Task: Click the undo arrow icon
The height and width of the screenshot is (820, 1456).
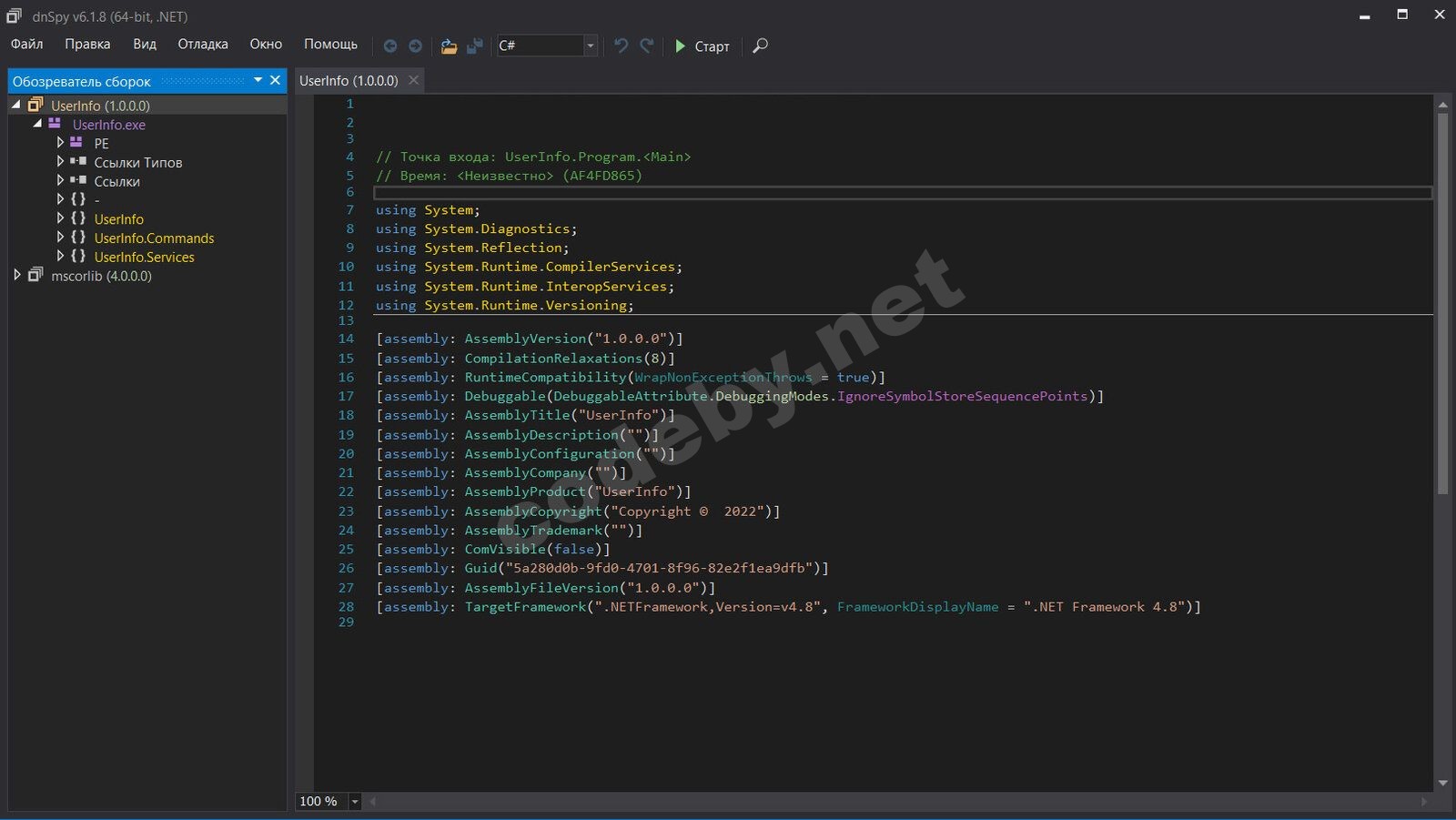Action: [621, 46]
